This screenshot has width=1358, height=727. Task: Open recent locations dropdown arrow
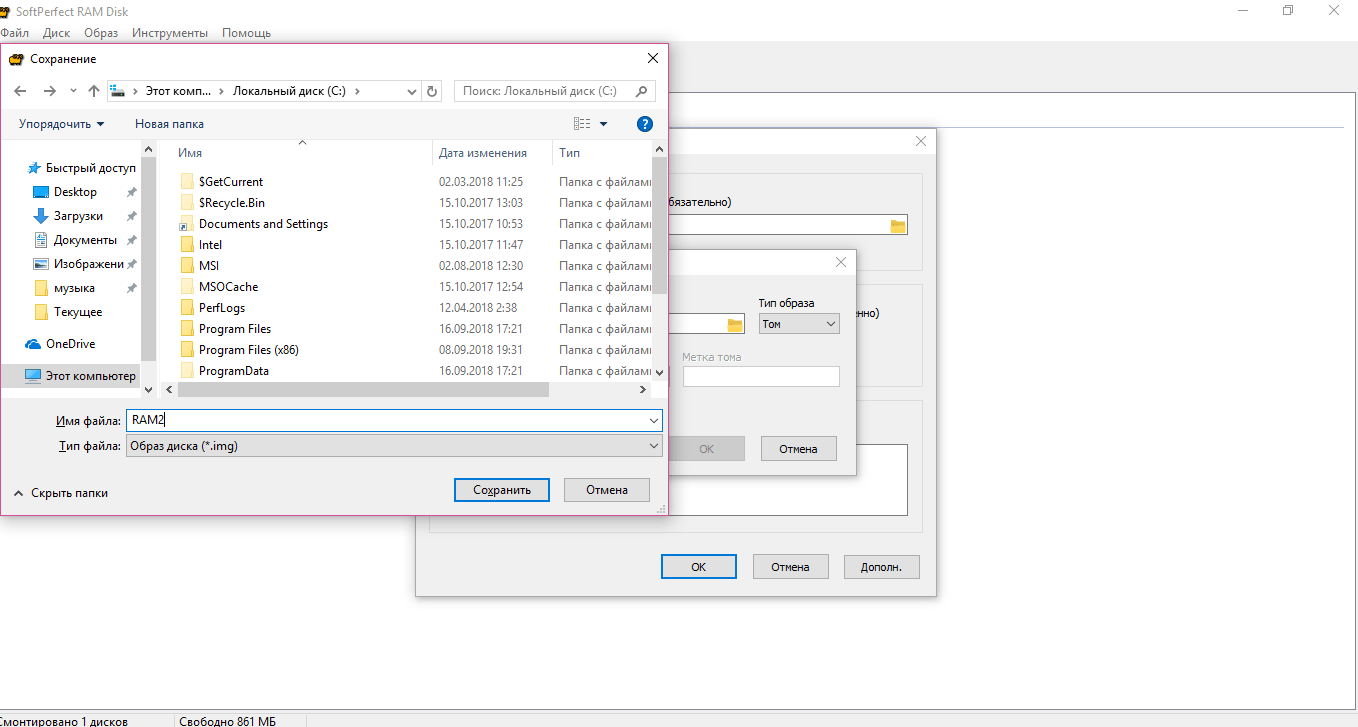(x=74, y=91)
